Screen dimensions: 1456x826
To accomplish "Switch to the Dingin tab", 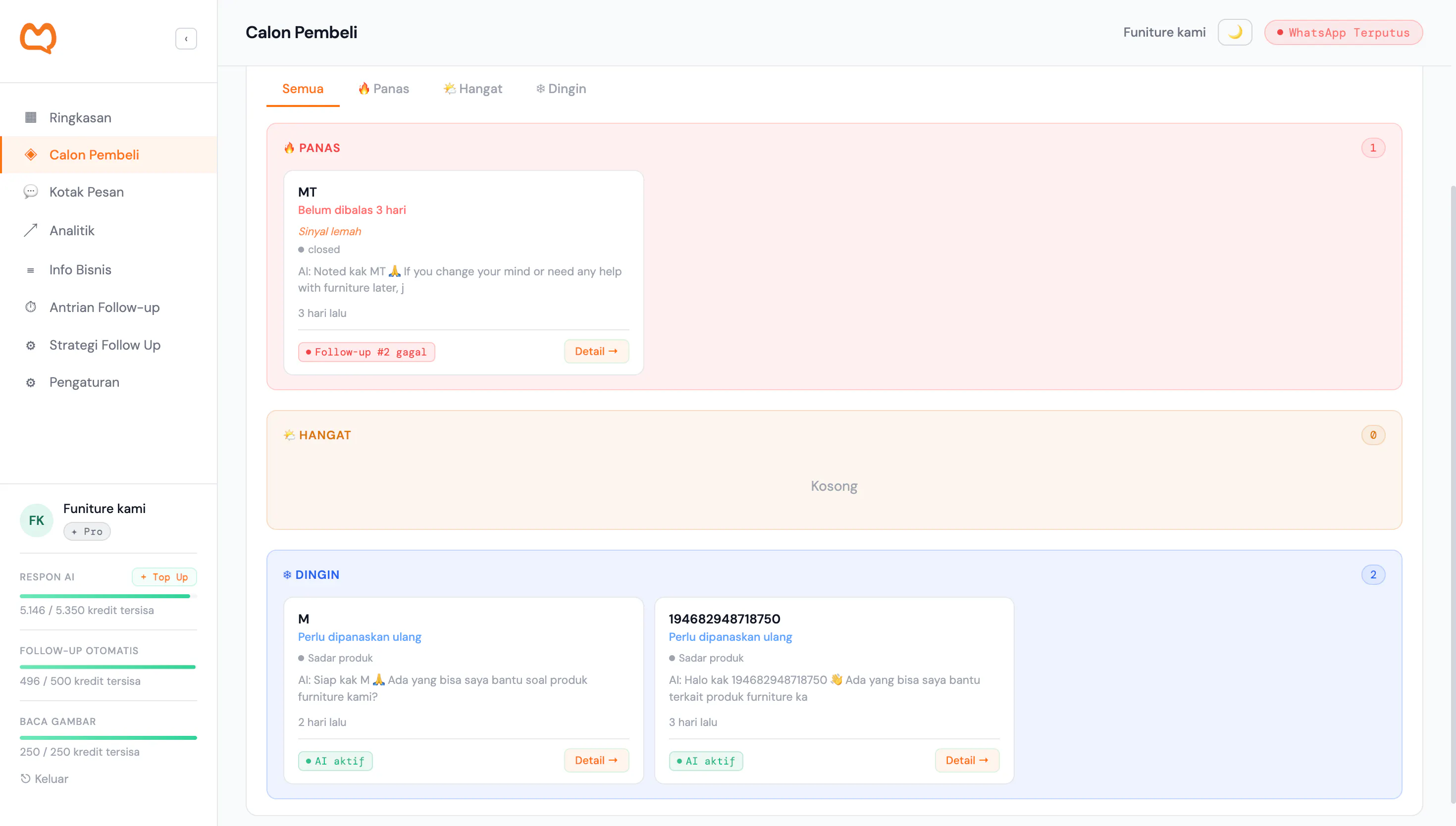I will point(561,89).
